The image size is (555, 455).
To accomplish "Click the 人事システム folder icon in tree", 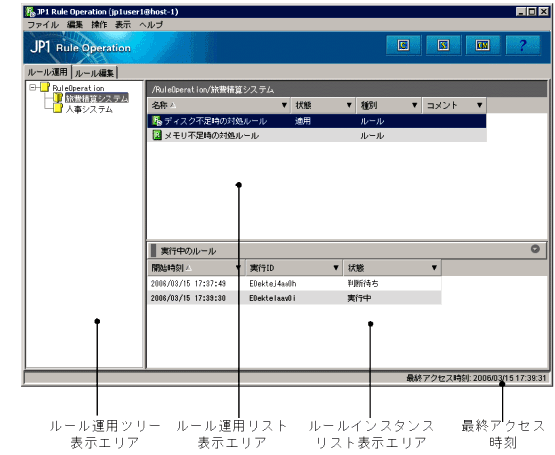I will [x=58, y=108].
